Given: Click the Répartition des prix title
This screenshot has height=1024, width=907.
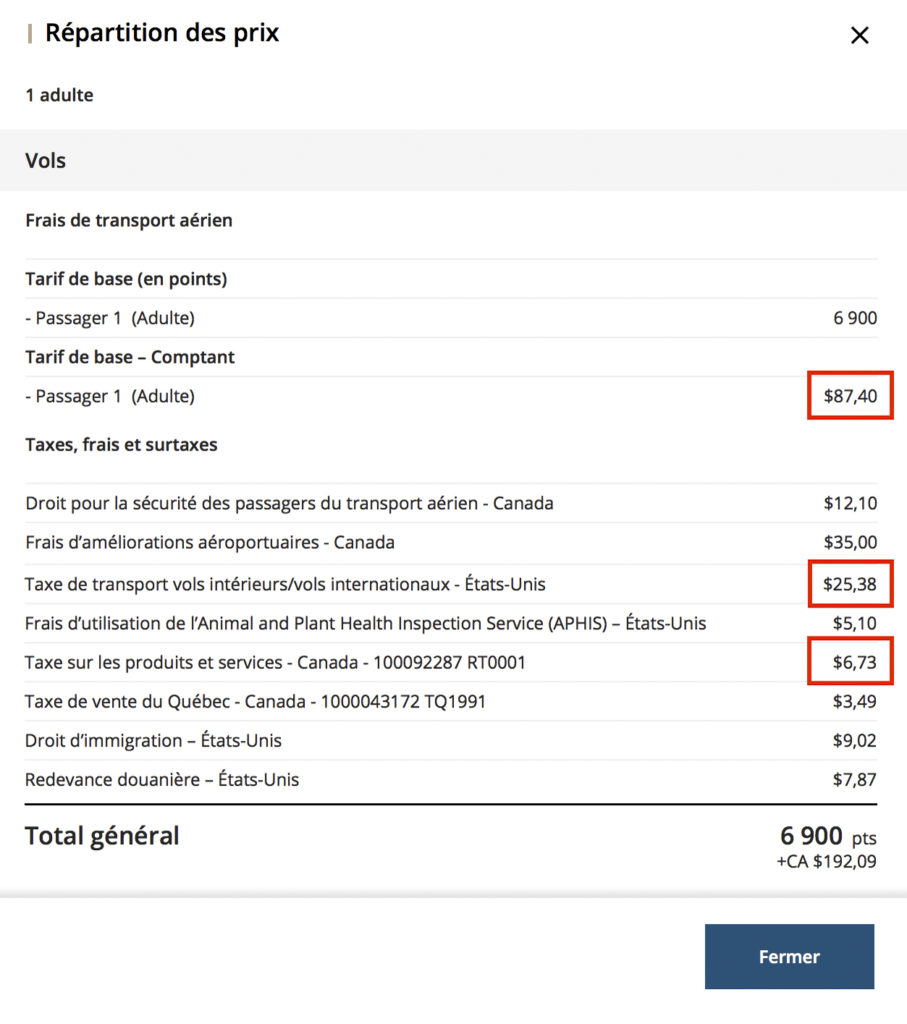Looking at the screenshot, I should [x=162, y=33].
